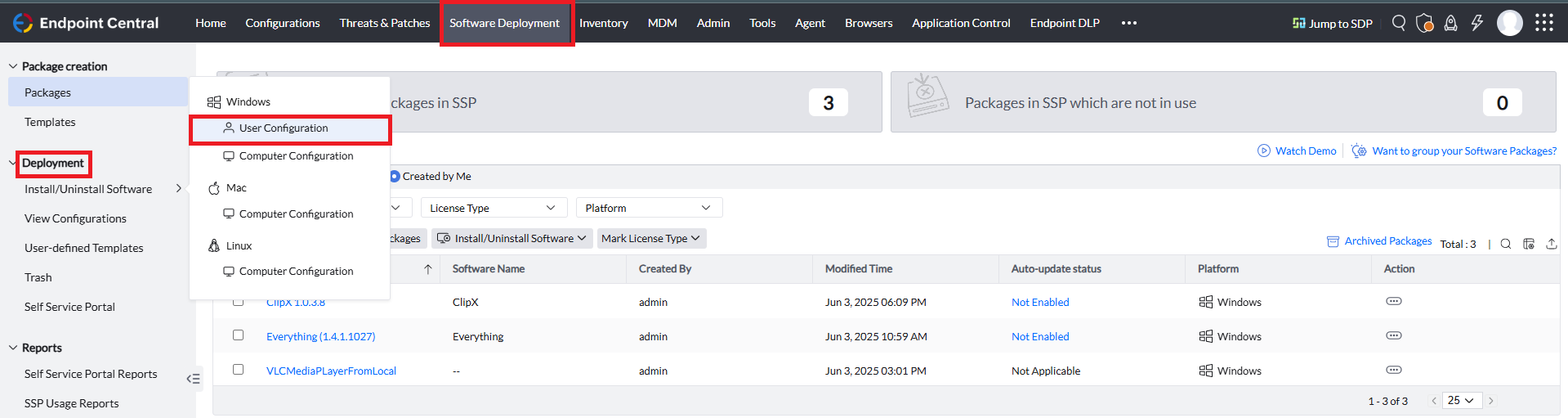Check the Everything (1.4.1.1027) row checkbox
1568x418 pixels.
[x=238, y=335]
